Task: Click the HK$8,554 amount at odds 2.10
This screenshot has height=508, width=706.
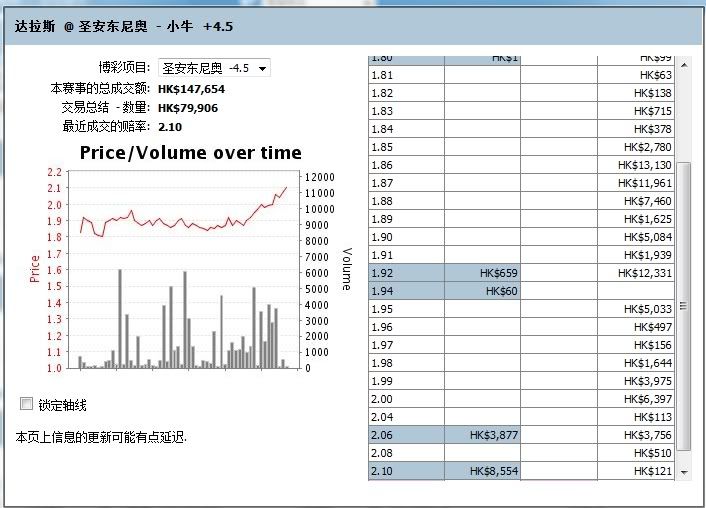Action: pyautogui.click(x=482, y=471)
